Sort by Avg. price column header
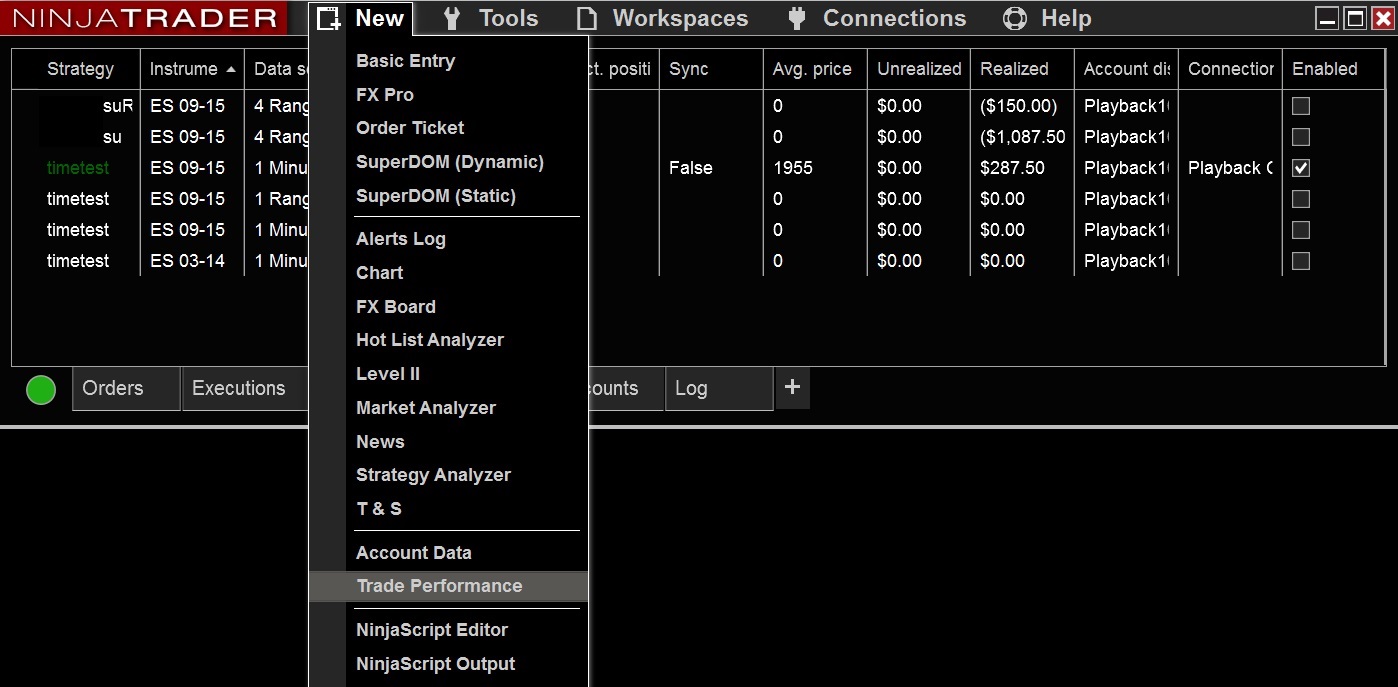The height and width of the screenshot is (687, 1398). [815, 69]
